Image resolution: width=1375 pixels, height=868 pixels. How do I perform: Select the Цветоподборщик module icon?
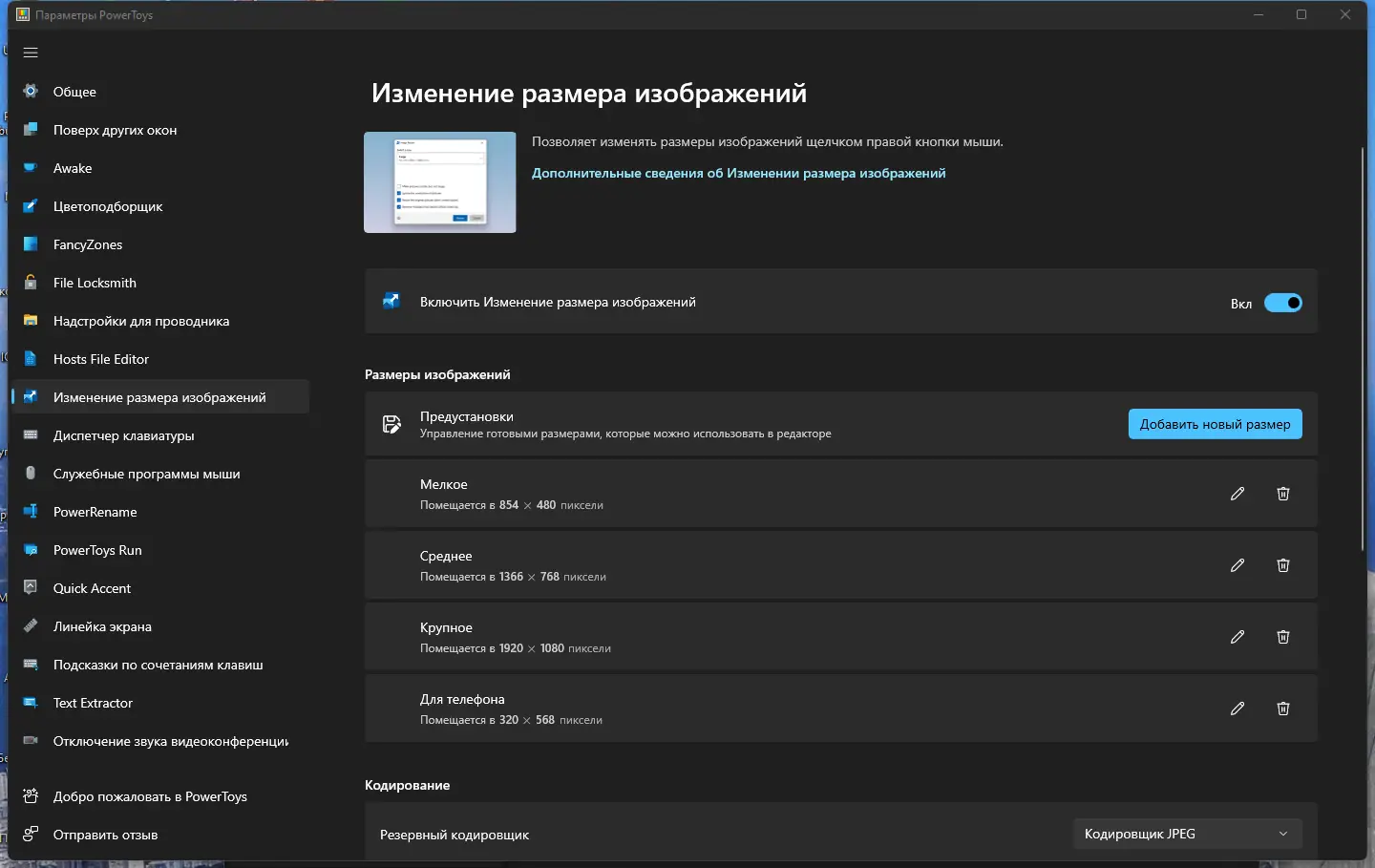pyautogui.click(x=30, y=206)
